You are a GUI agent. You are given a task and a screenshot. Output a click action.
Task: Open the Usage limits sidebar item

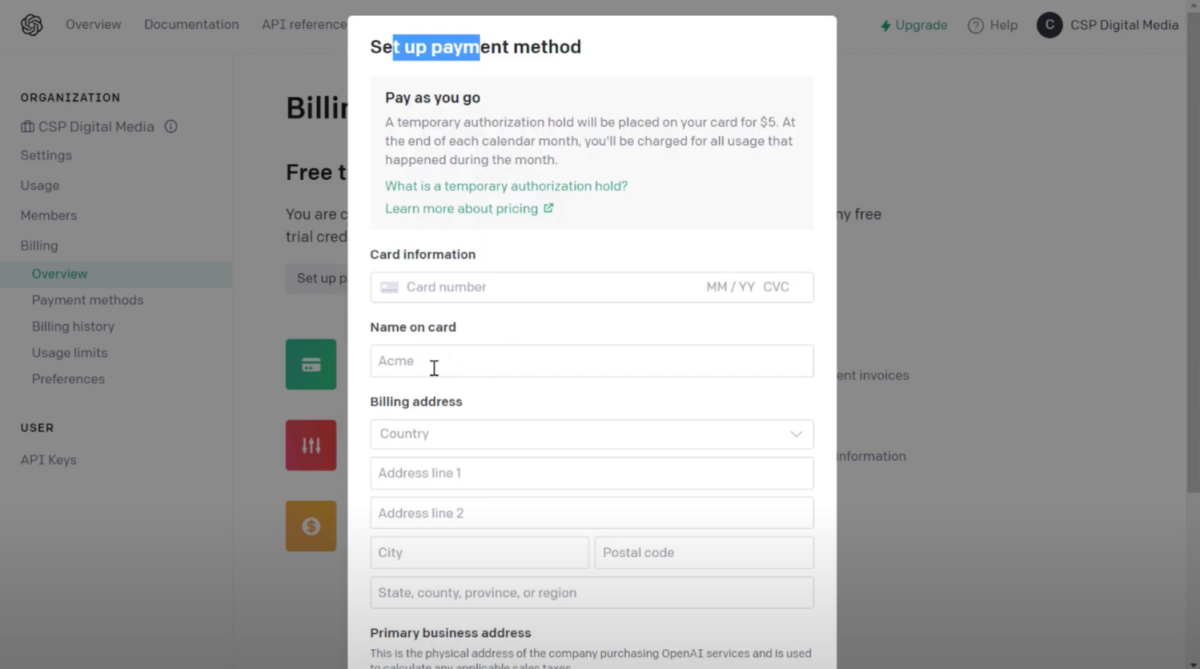click(69, 353)
